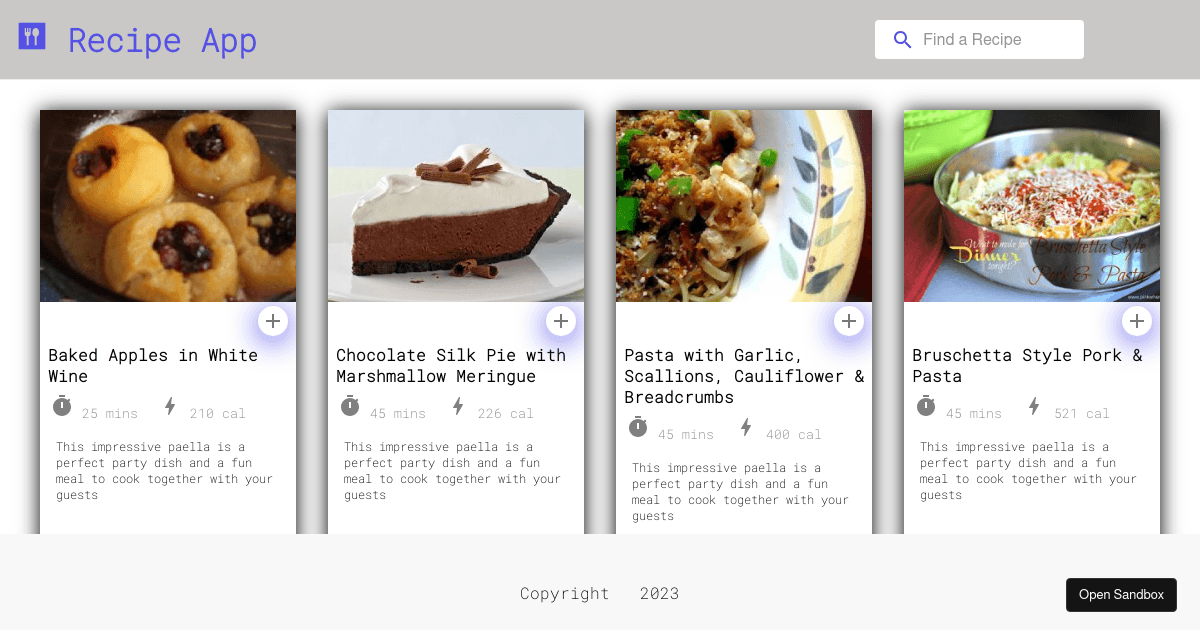Screen dimensions: 1200x630
Task: Add Baked Apples in White Wine recipe
Action: (273, 321)
